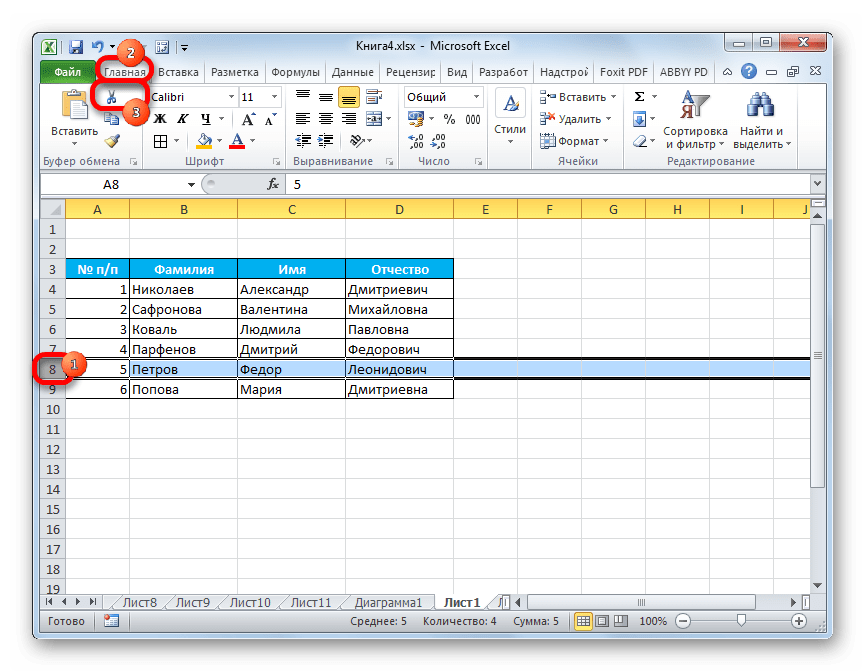Click the Format Painter brush icon
Viewport: 866px width, 672px height.
click(112, 141)
